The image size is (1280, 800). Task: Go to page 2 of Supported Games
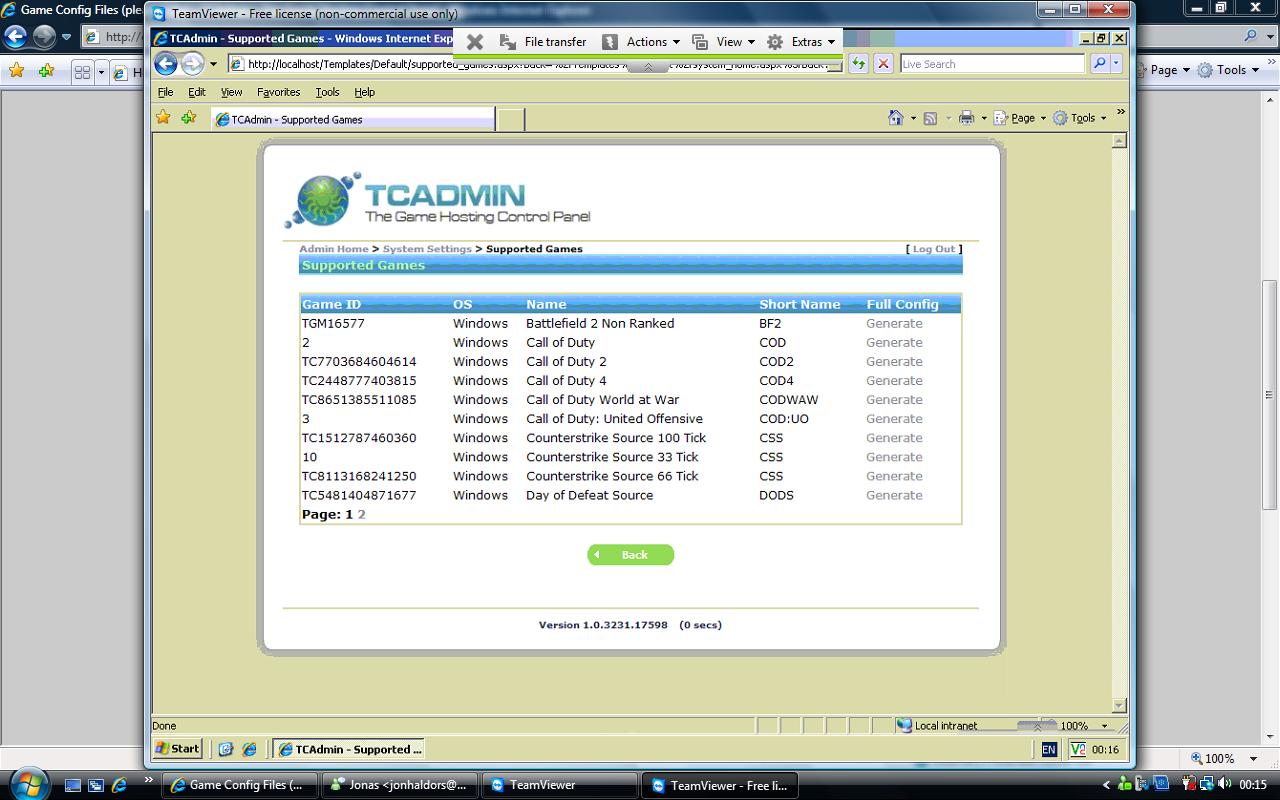click(361, 514)
